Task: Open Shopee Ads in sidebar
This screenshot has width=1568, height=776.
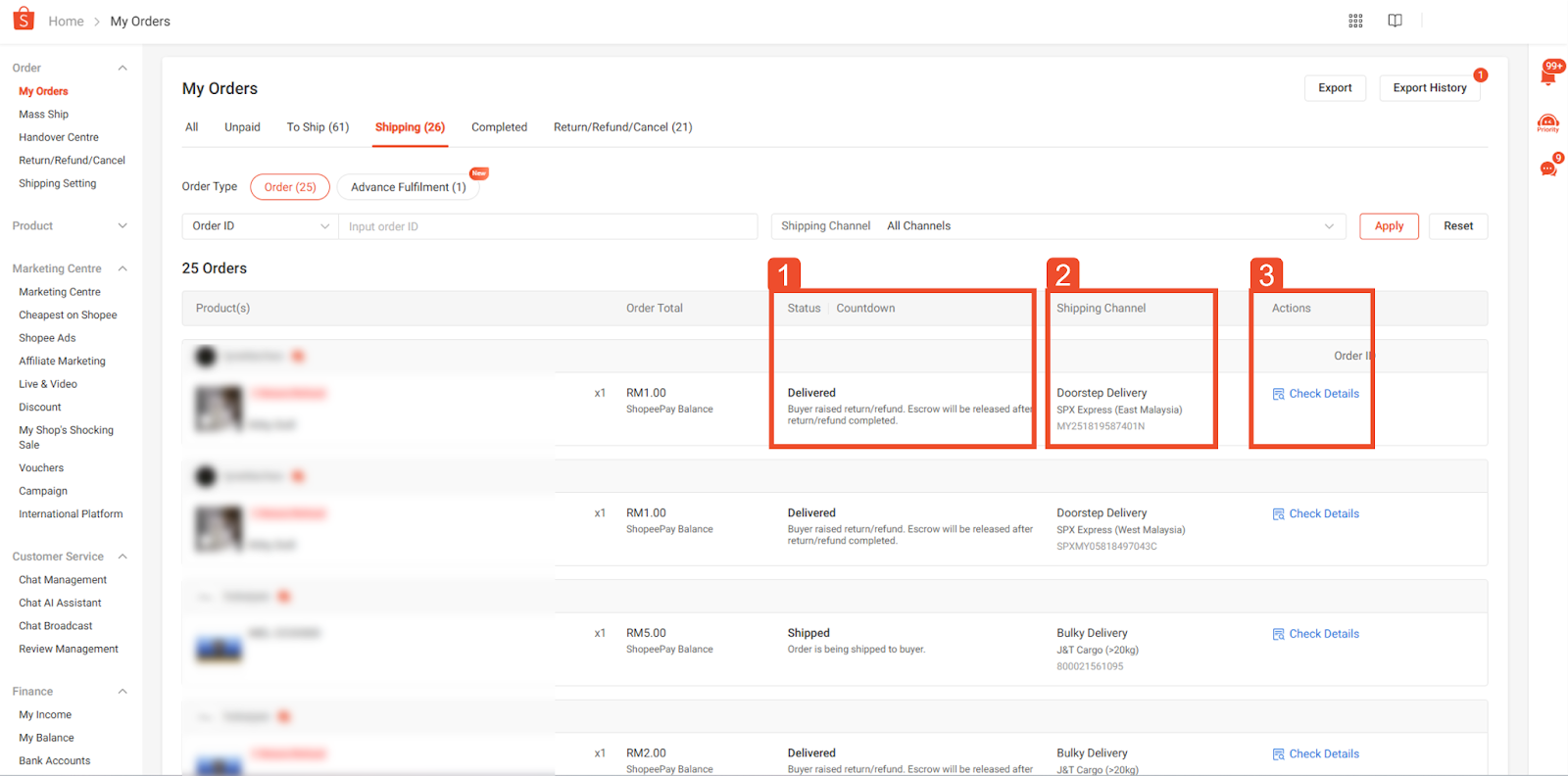Action: 47,338
